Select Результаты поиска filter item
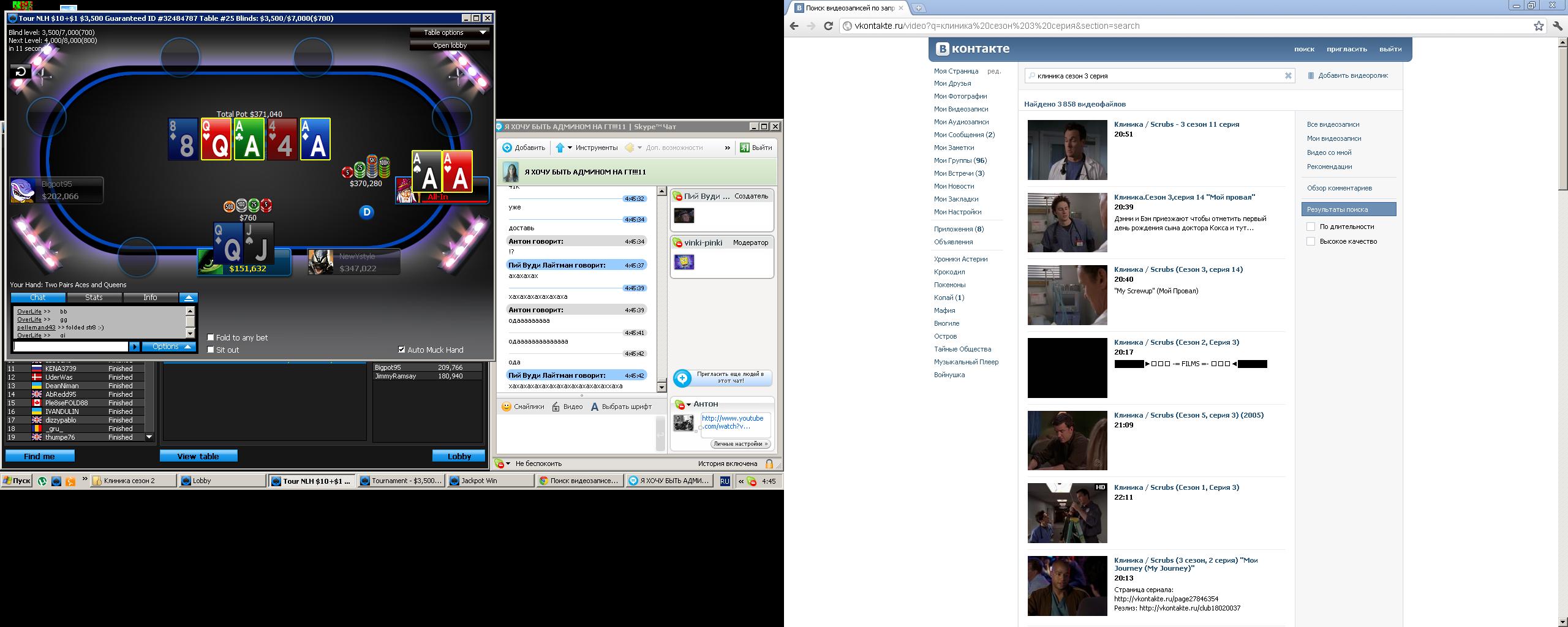The width and height of the screenshot is (1568, 627). pos(1349,209)
